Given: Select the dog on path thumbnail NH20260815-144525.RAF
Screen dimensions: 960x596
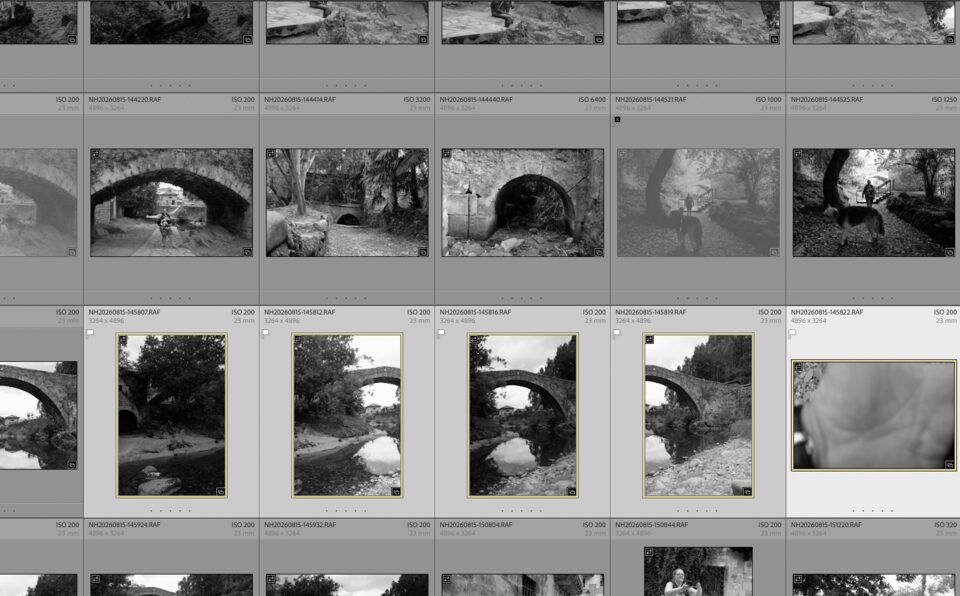Looking at the screenshot, I should (x=874, y=202).
